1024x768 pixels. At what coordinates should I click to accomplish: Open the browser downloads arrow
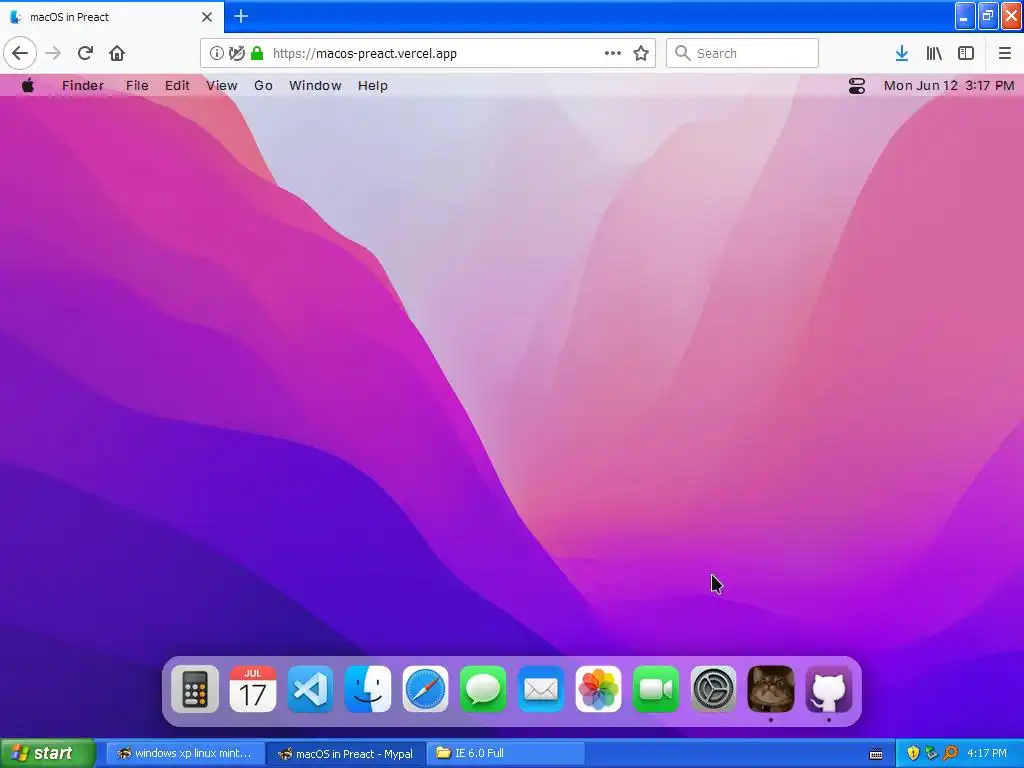pyautogui.click(x=902, y=53)
